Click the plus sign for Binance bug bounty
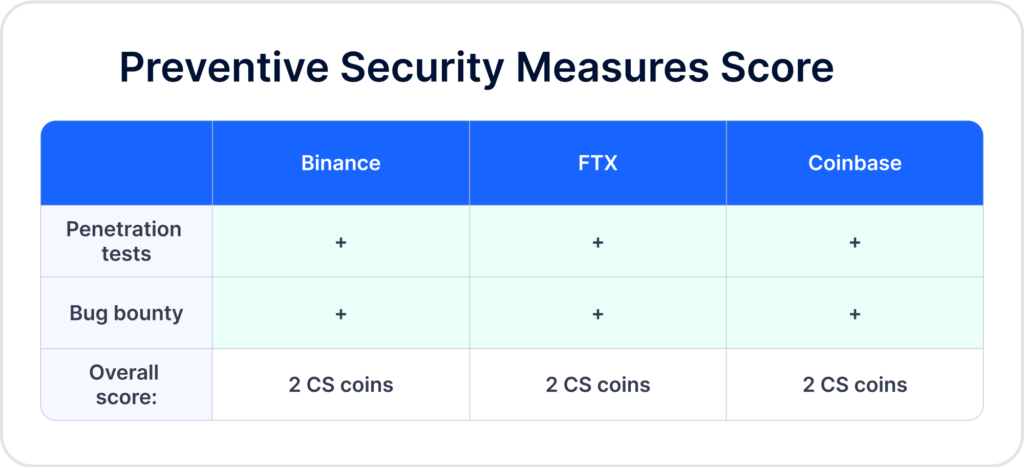 click(340, 314)
